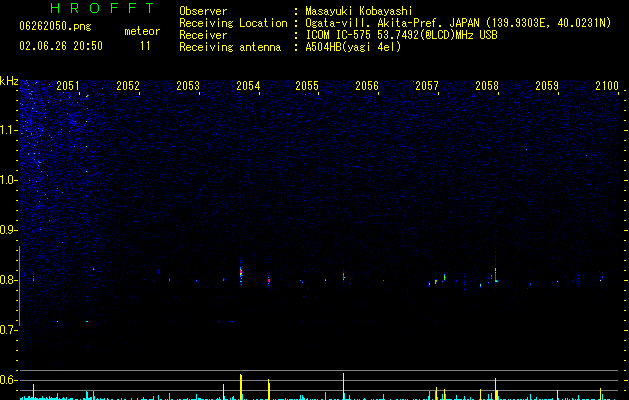Click the meteor echo at 2054 on spectrogram
Viewport: 629px width, 400px height.
(x=241, y=274)
